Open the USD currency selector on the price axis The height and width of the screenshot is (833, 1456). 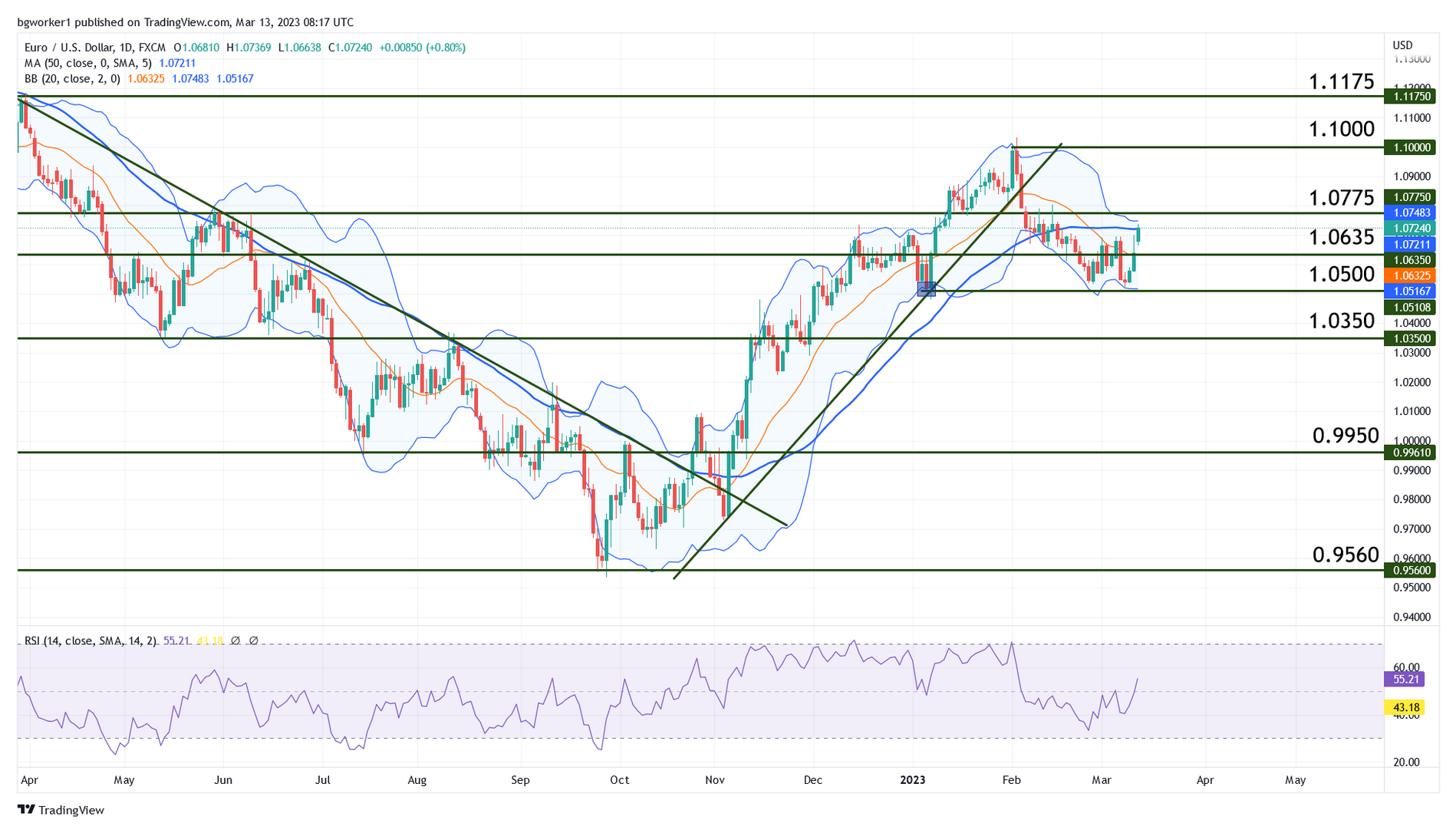[x=1402, y=45]
